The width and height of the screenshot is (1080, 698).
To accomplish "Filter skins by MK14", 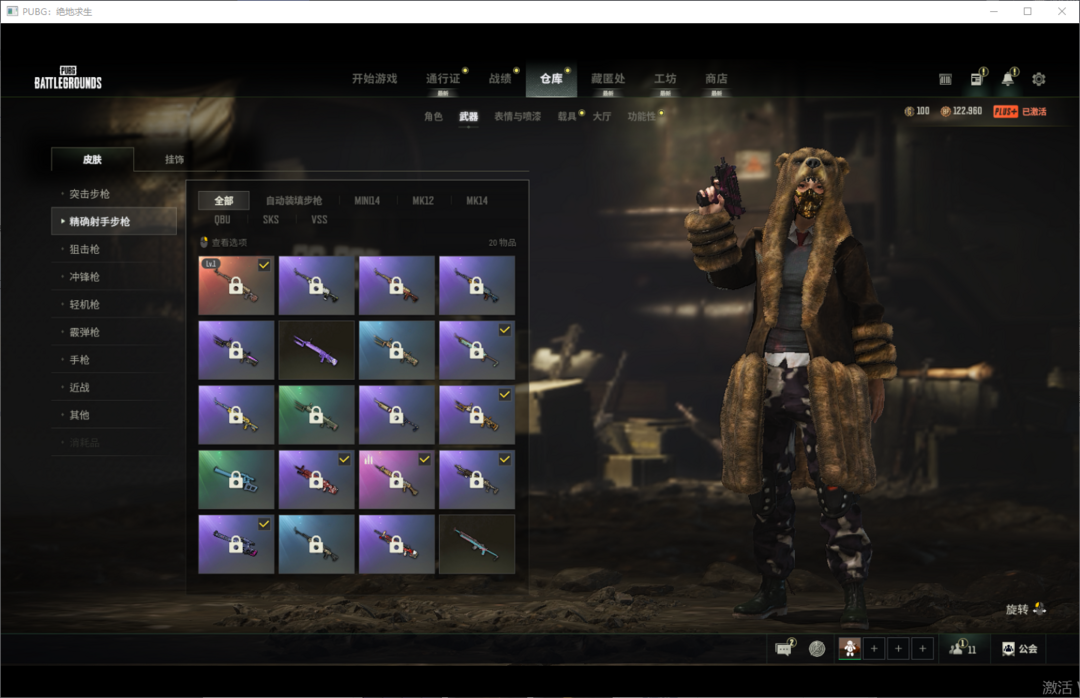I will tap(477, 201).
